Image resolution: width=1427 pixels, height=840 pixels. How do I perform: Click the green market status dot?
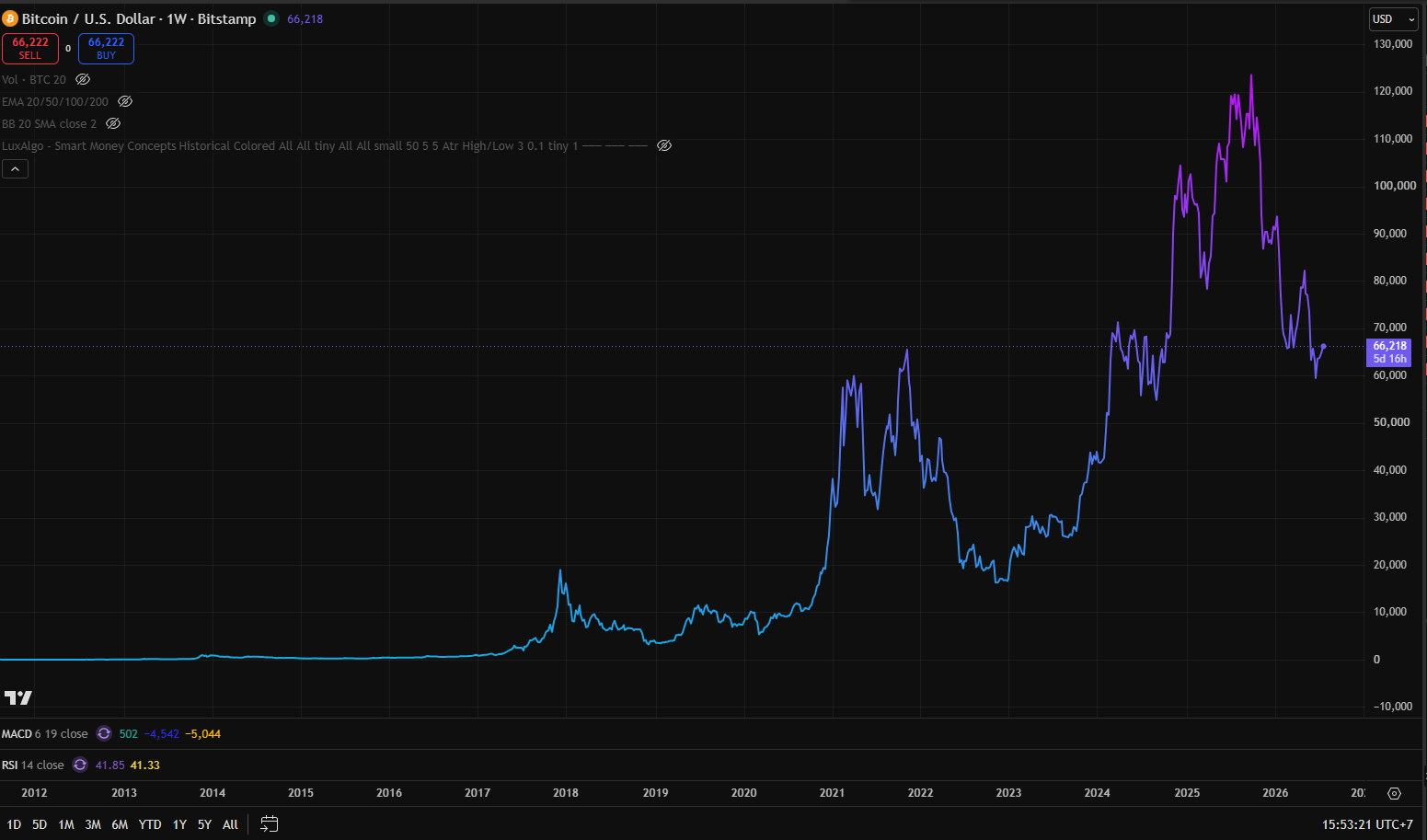pos(271,18)
